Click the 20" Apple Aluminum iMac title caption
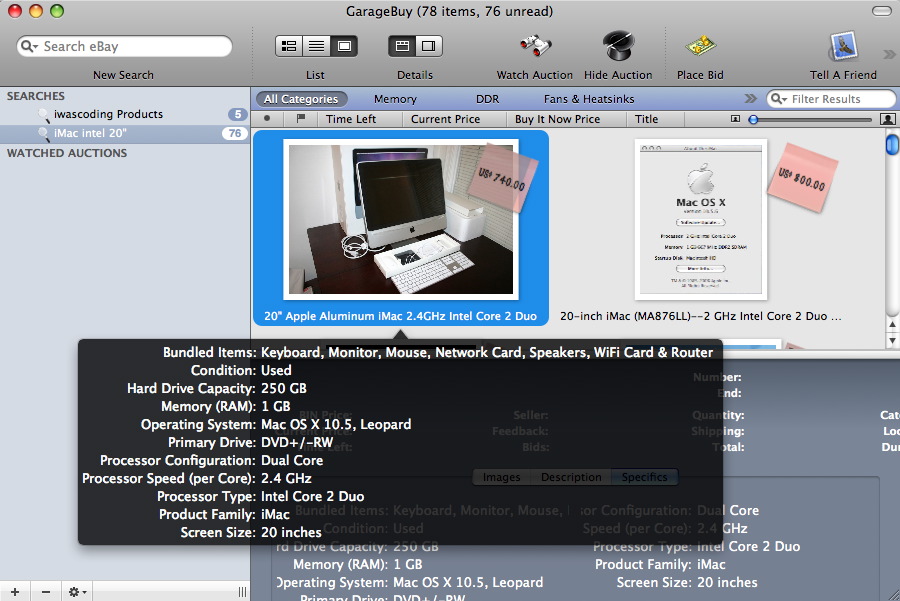The image size is (900, 601). tap(401, 316)
